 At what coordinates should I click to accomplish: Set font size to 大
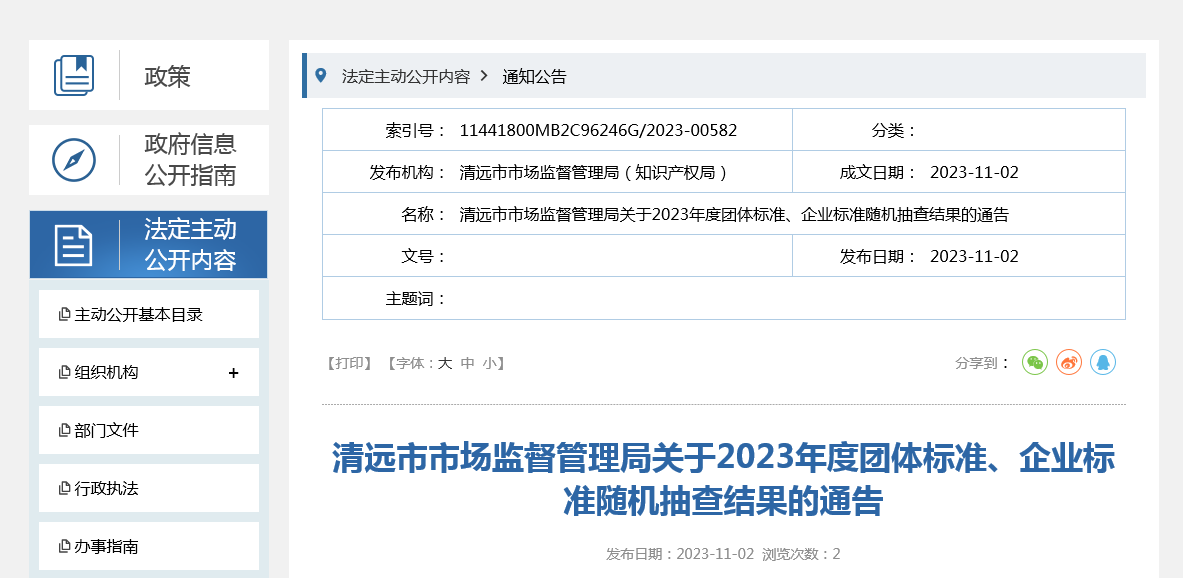coord(445,363)
